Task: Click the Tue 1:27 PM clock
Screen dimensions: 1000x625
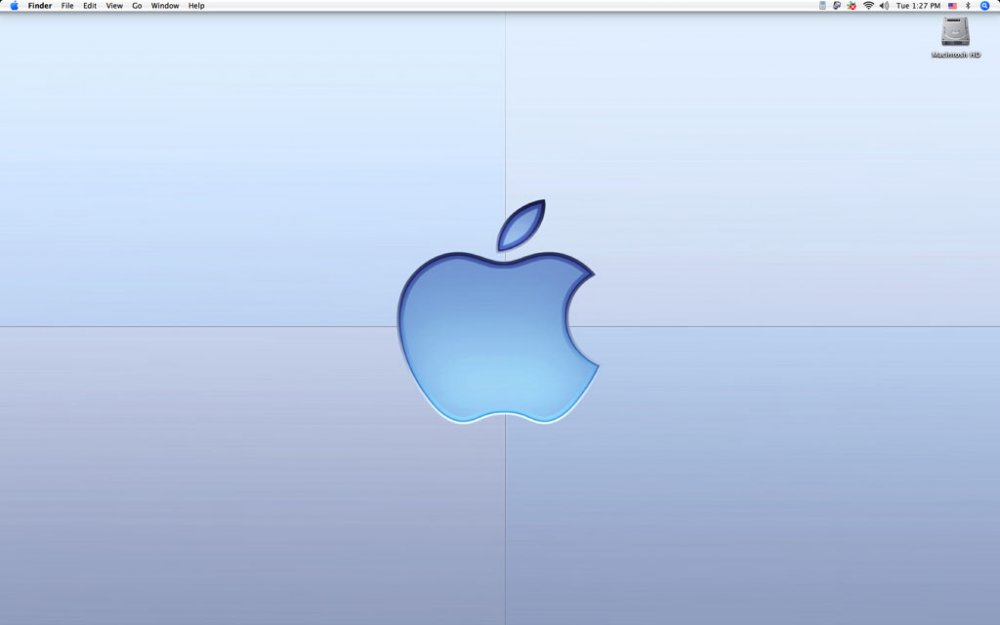Action: pyautogui.click(x=918, y=6)
